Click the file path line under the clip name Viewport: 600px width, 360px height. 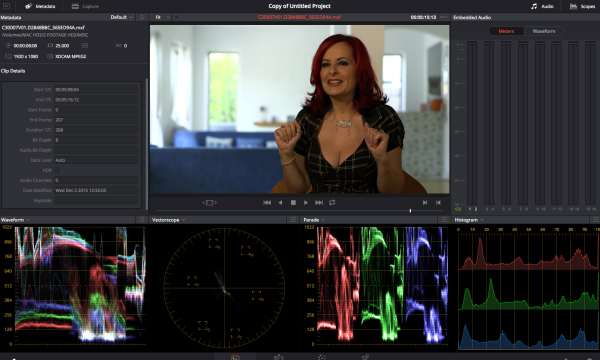click(45, 35)
